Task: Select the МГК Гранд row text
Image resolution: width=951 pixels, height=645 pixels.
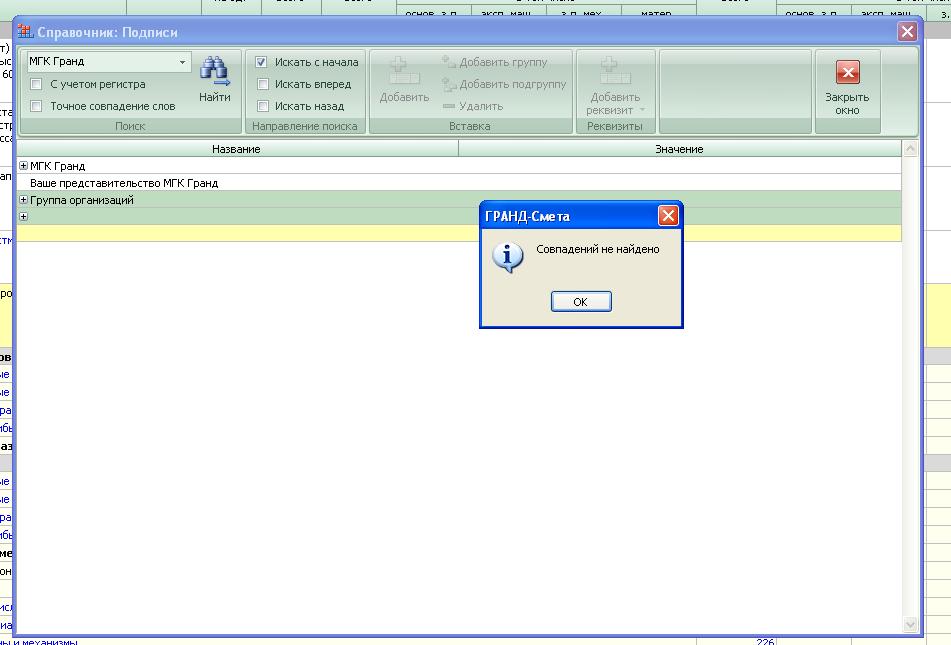Action: point(58,166)
